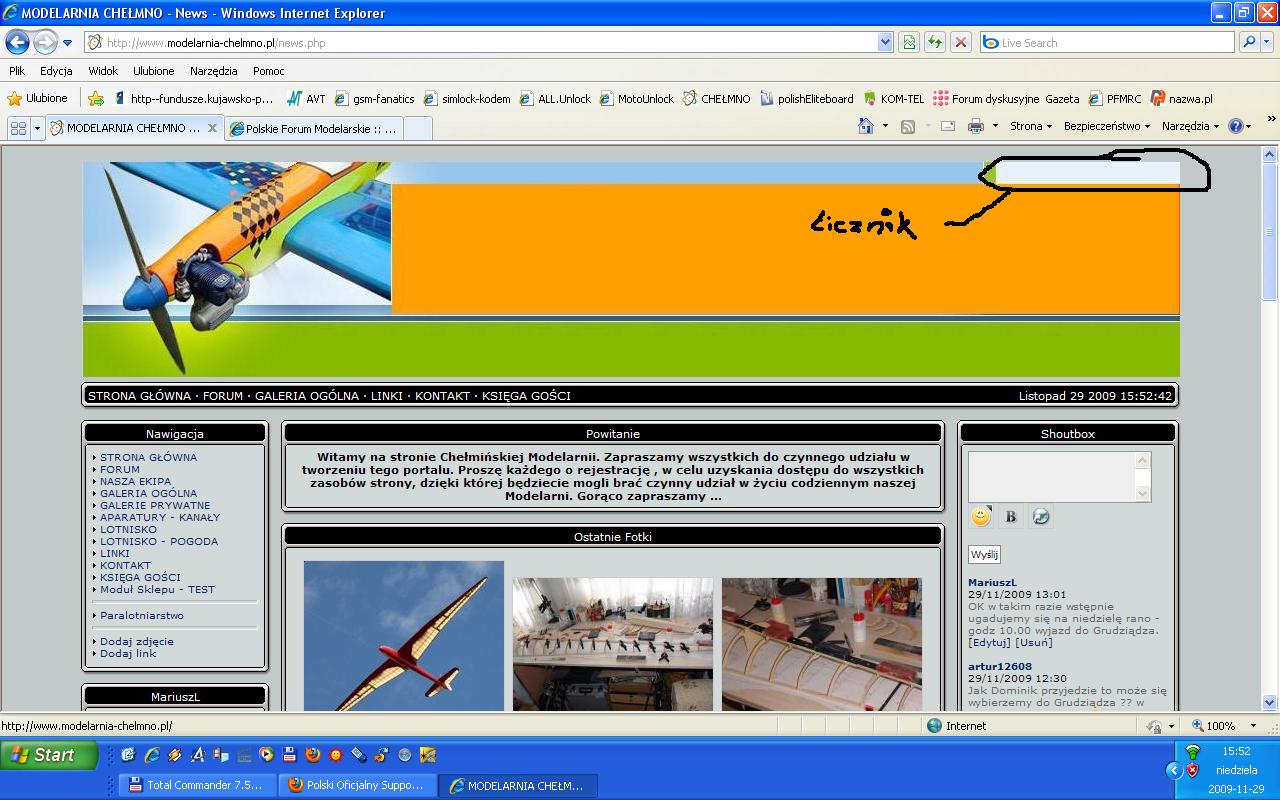This screenshot has height=800, width=1280.
Task: Click Dodaj zdjęcie link
Action: (x=137, y=641)
